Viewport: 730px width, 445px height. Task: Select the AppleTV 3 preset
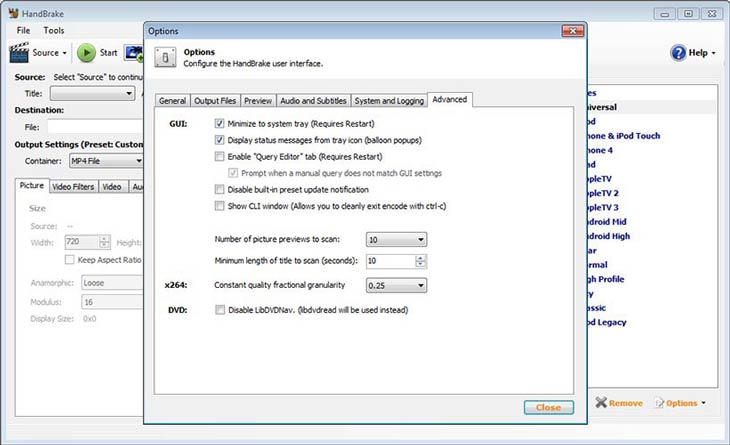[x=602, y=208]
